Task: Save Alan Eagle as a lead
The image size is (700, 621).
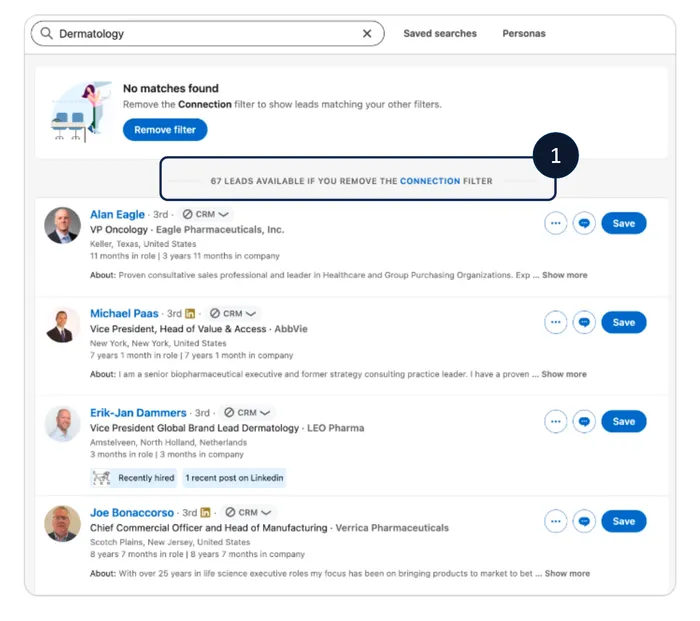Action: (624, 223)
